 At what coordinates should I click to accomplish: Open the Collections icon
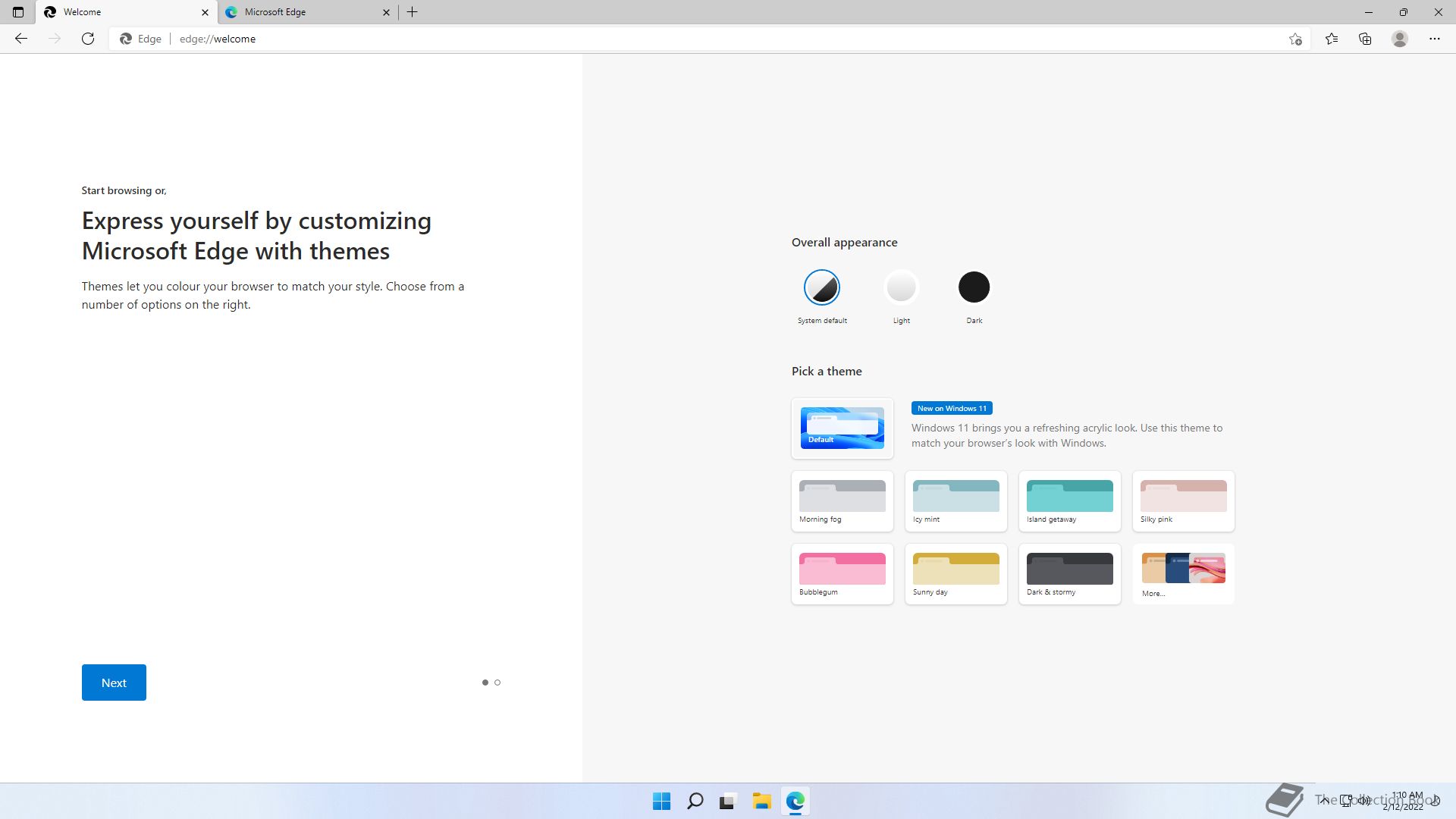click(x=1365, y=39)
